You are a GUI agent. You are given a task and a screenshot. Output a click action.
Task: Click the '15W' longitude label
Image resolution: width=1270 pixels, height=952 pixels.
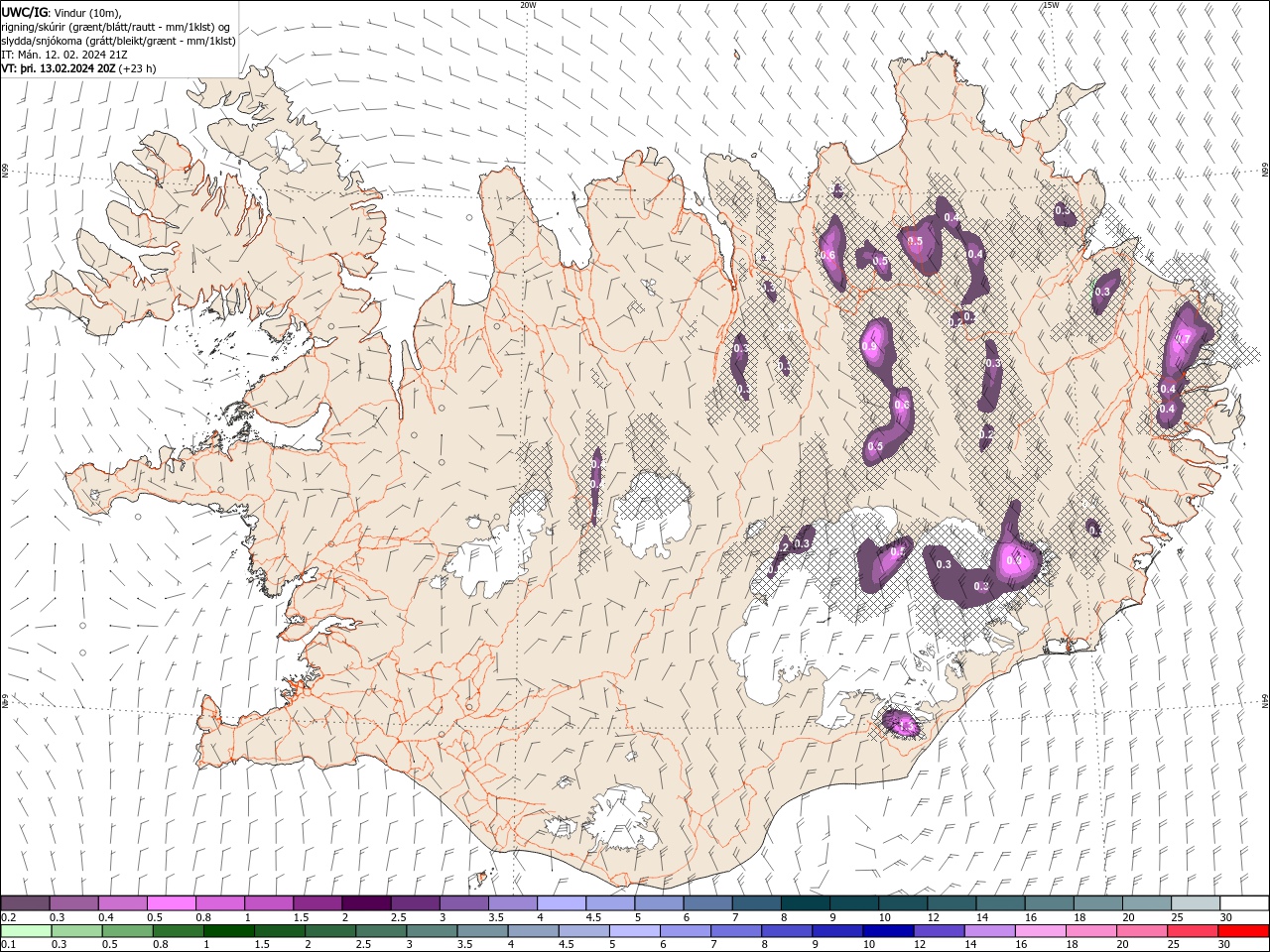click(x=1051, y=5)
